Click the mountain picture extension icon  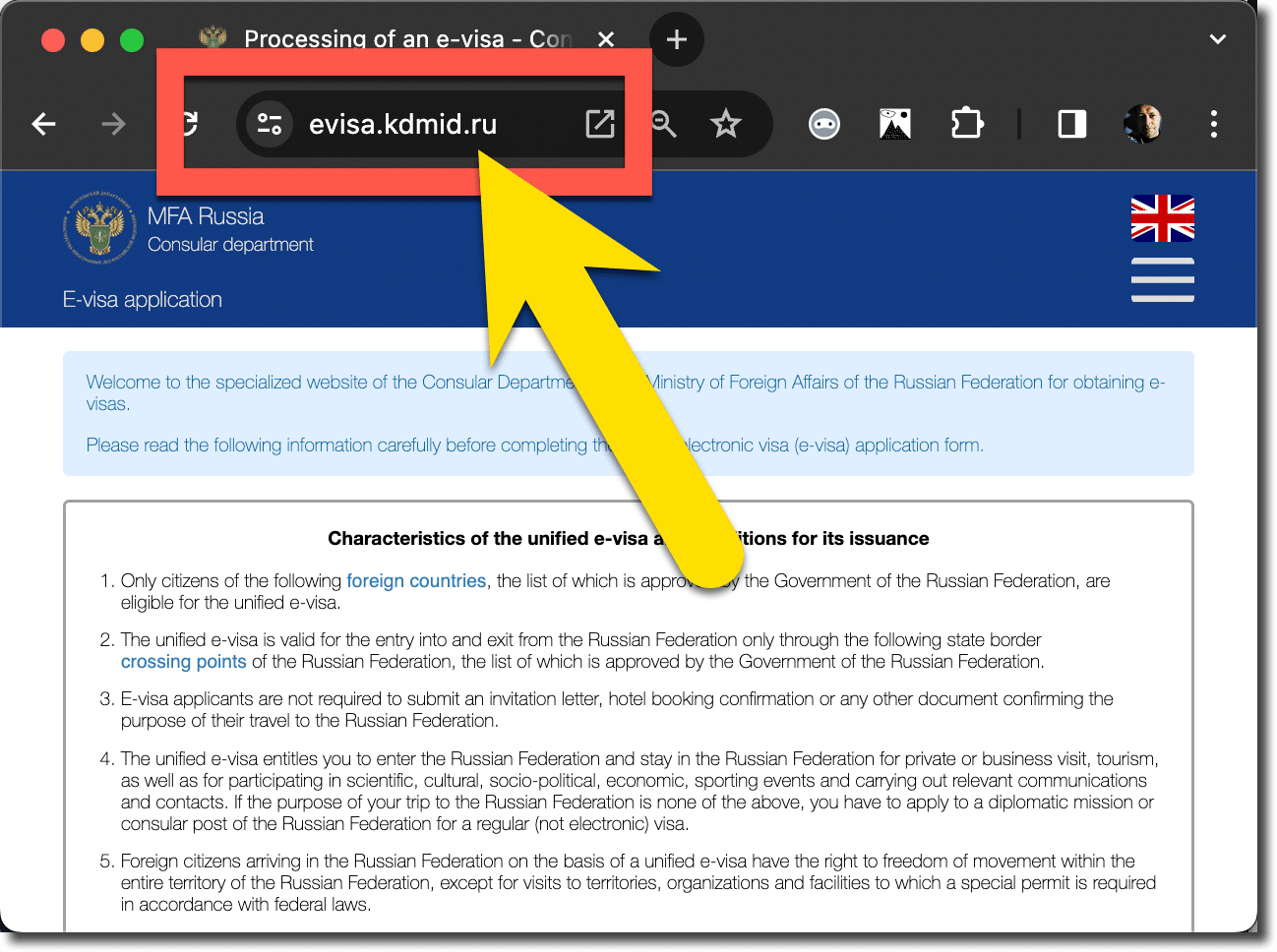click(x=894, y=124)
